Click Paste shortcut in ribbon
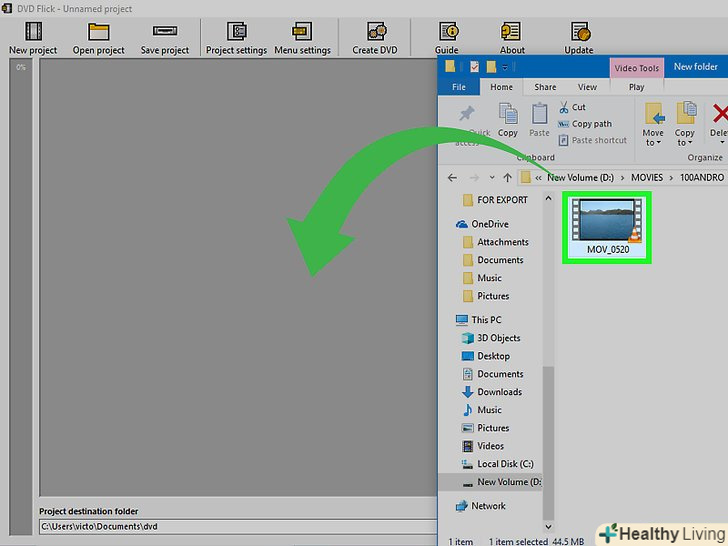This screenshot has width=728, height=546. tap(592, 140)
